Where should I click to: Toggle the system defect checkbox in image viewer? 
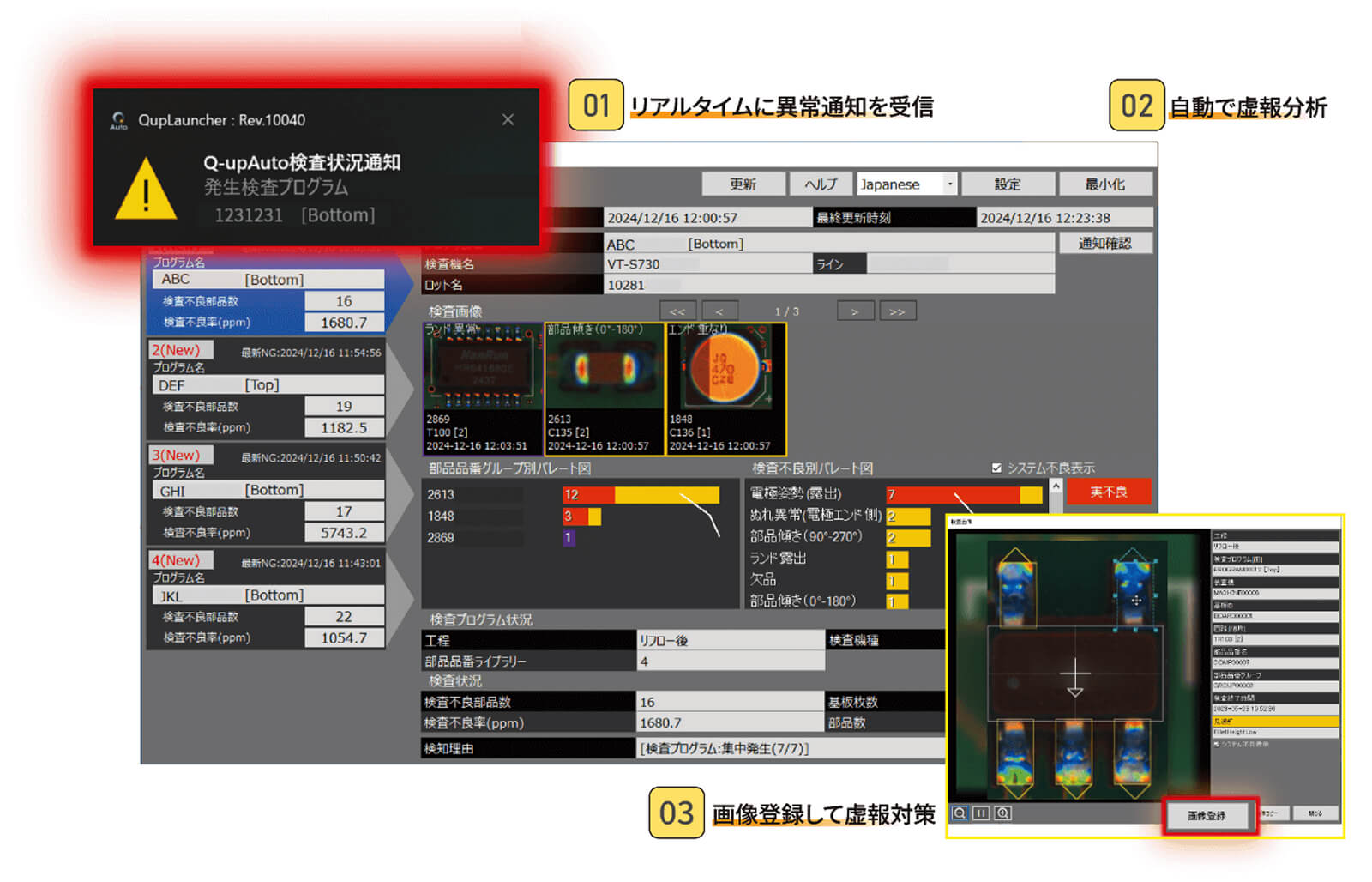(x=1216, y=744)
